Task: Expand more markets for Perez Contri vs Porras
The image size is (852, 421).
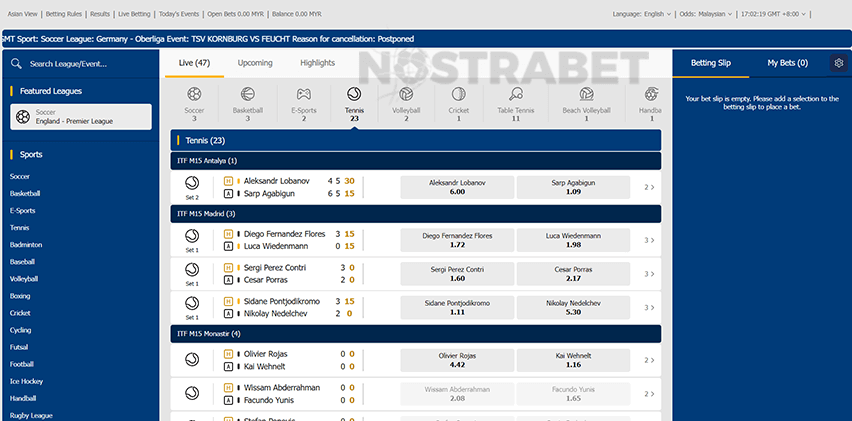Action: click(x=649, y=274)
